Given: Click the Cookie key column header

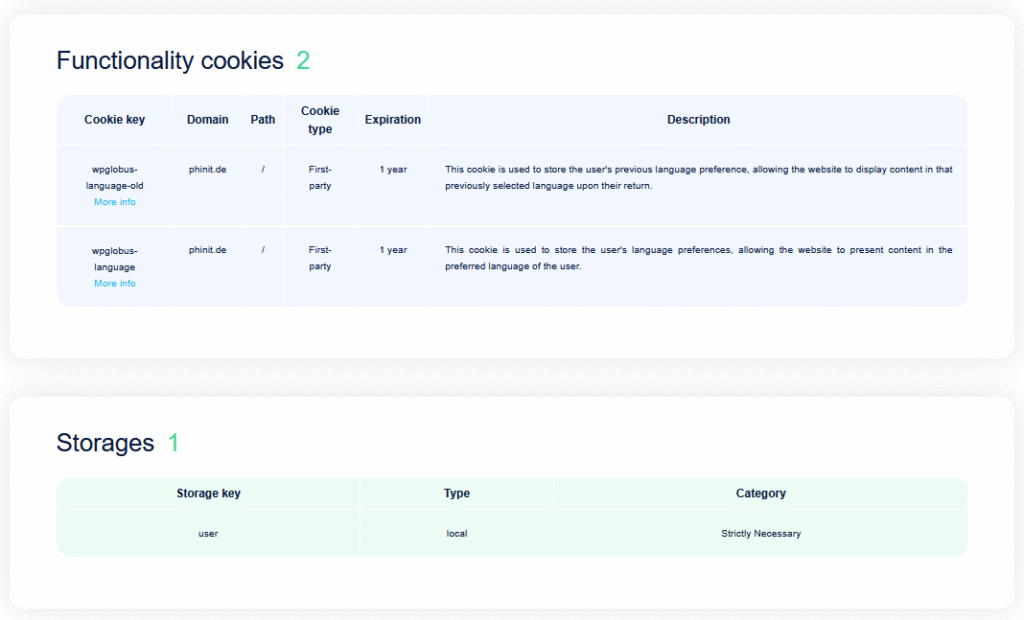Looking at the screenshot, I should coord(114,120).
